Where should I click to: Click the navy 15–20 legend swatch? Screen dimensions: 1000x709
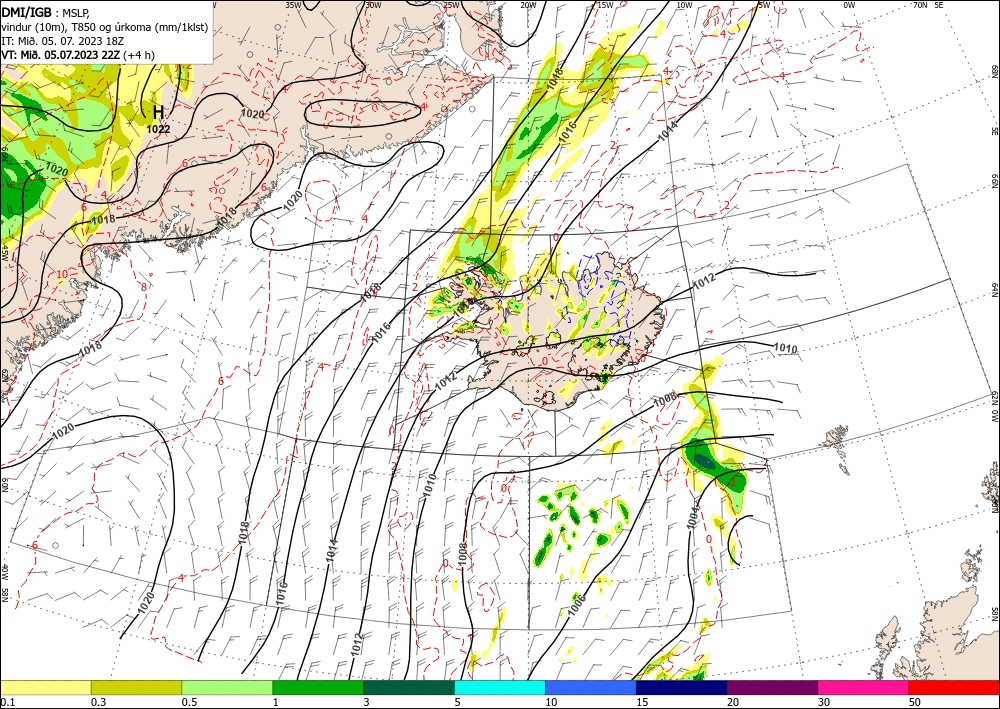(x=681, y=687)
